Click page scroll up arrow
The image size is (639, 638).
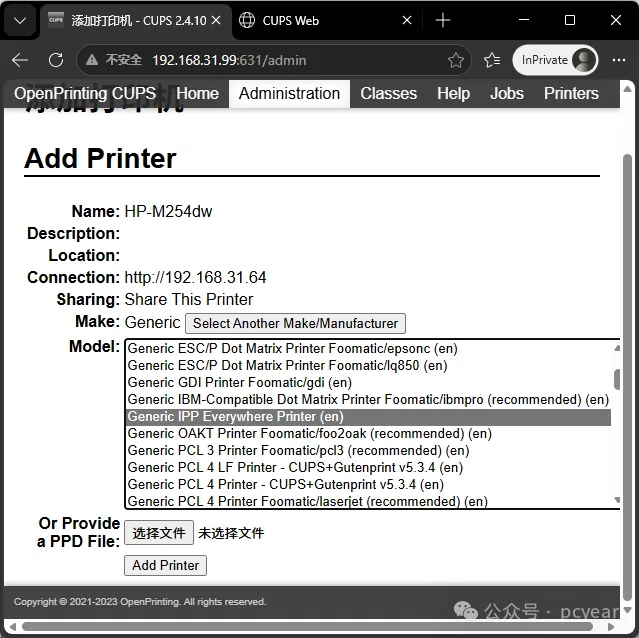628,89
